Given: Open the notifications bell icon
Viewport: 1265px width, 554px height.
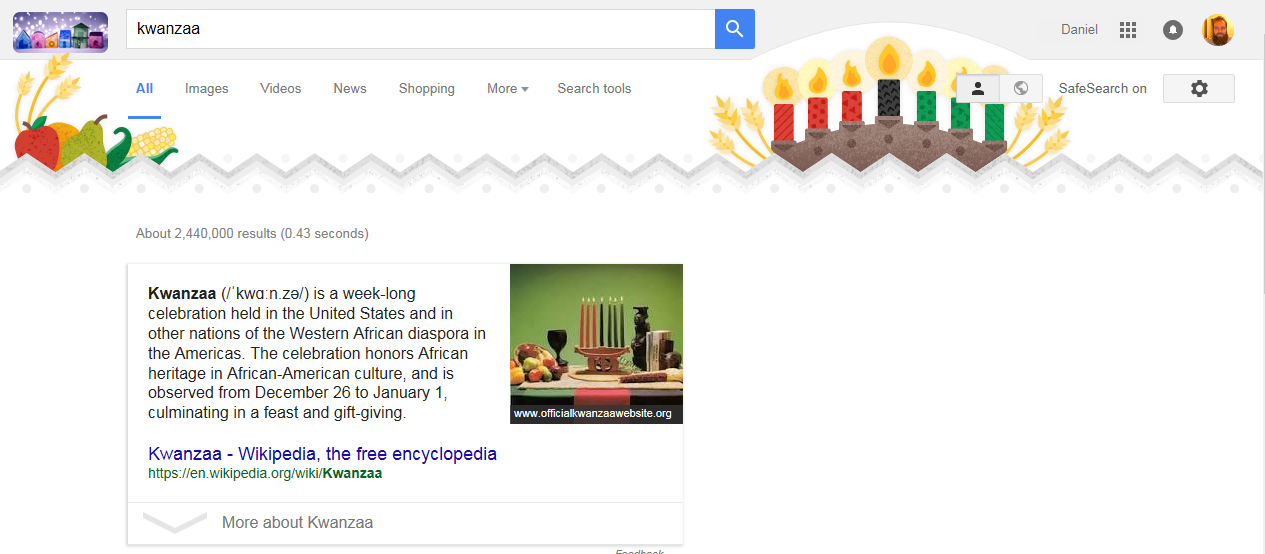Looking at the screenshot, I should (x=1173, y=30).
